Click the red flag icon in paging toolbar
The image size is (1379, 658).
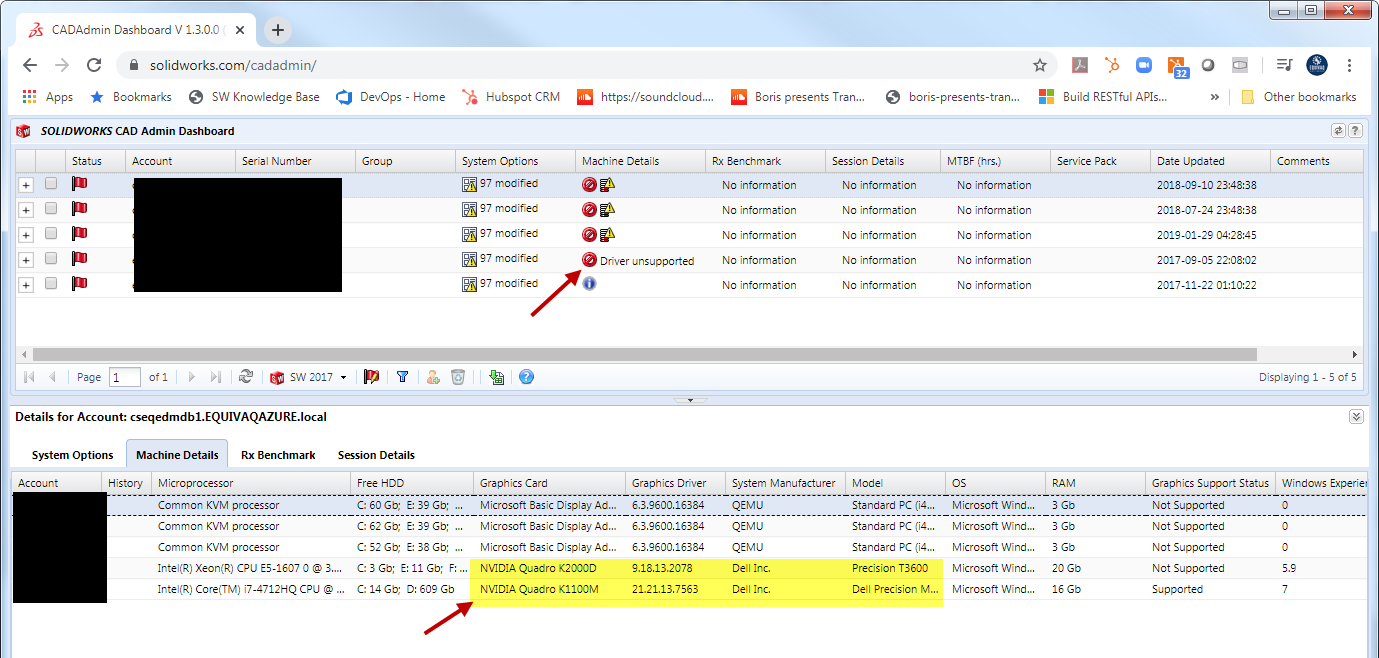click(371, 377)
